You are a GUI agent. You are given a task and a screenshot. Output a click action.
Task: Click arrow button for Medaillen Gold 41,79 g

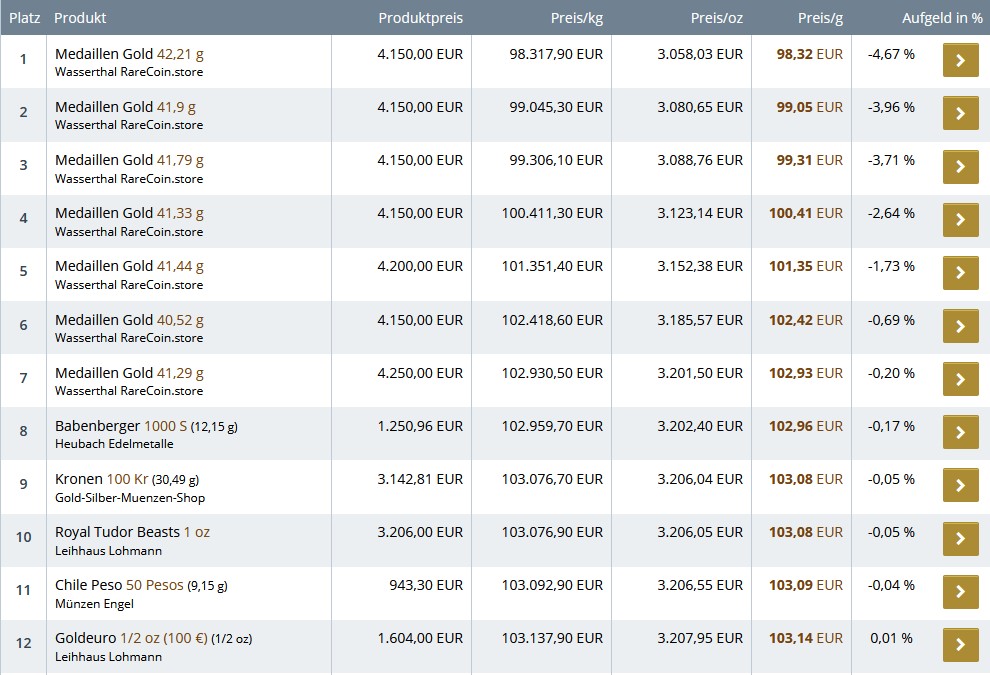pos(960,167)
